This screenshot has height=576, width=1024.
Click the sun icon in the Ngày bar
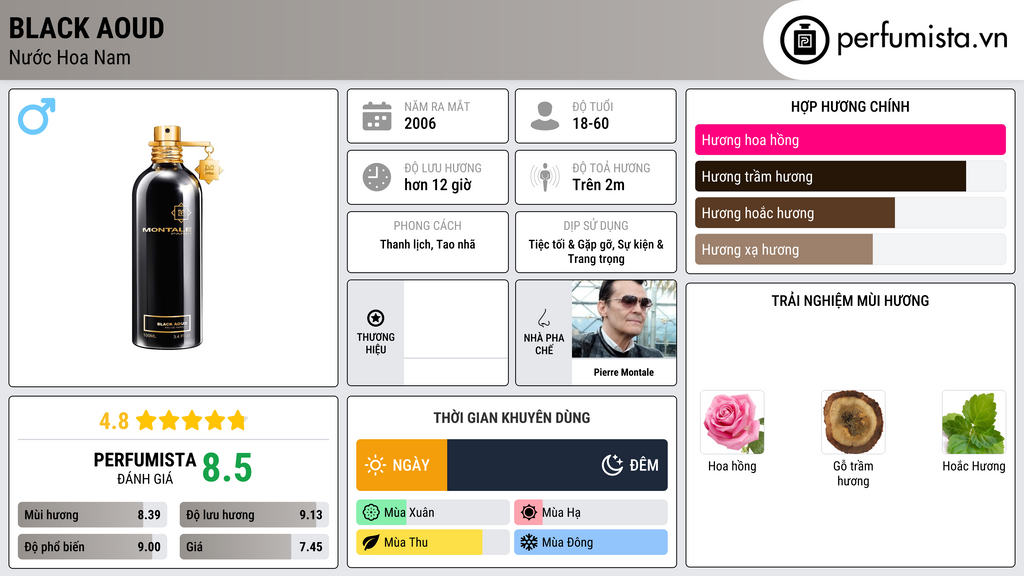pyautogui.click(x=376, y=465)
